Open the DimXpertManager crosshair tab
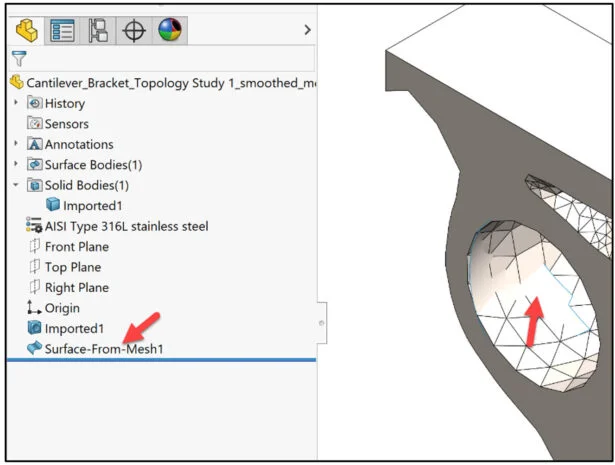Viewport: 615px width, 465px height. tap(133, 30)
